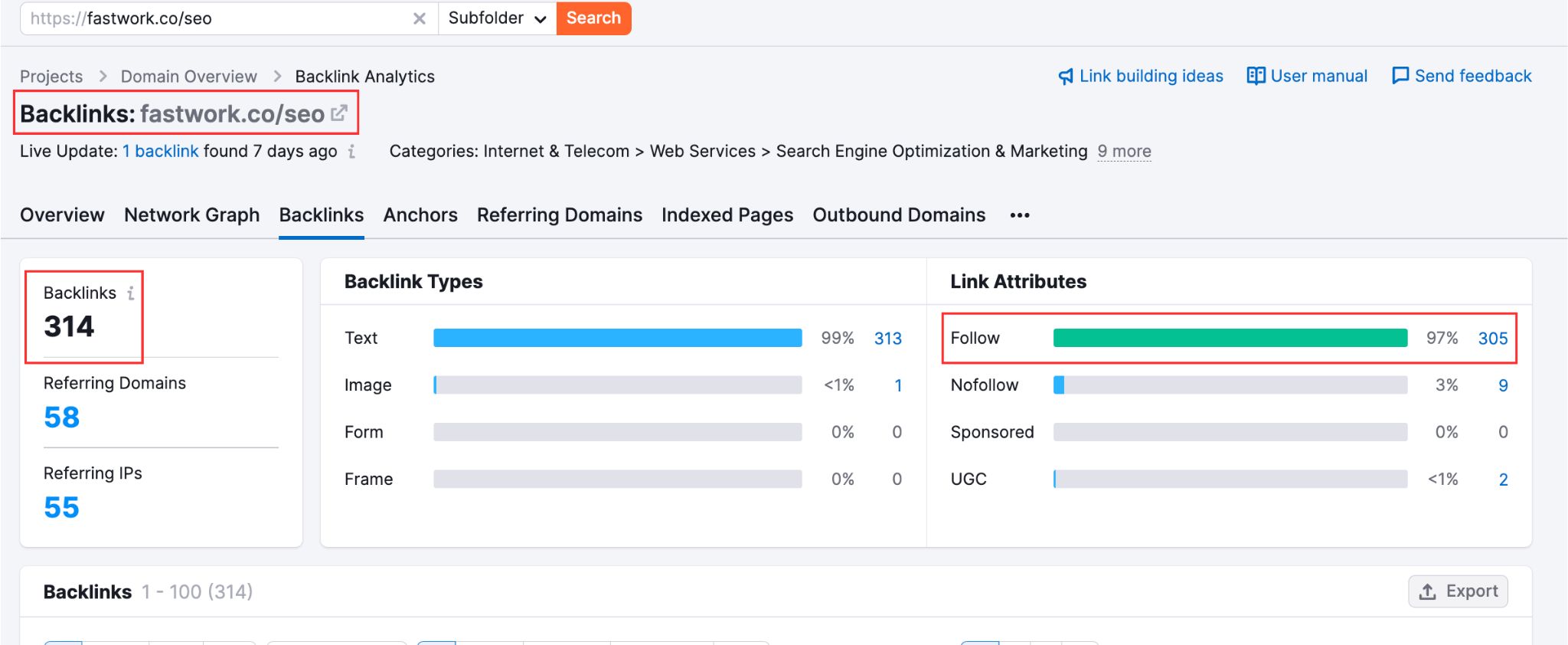
Task: Switch to the Network Graph tab
Action: [192, 215]
